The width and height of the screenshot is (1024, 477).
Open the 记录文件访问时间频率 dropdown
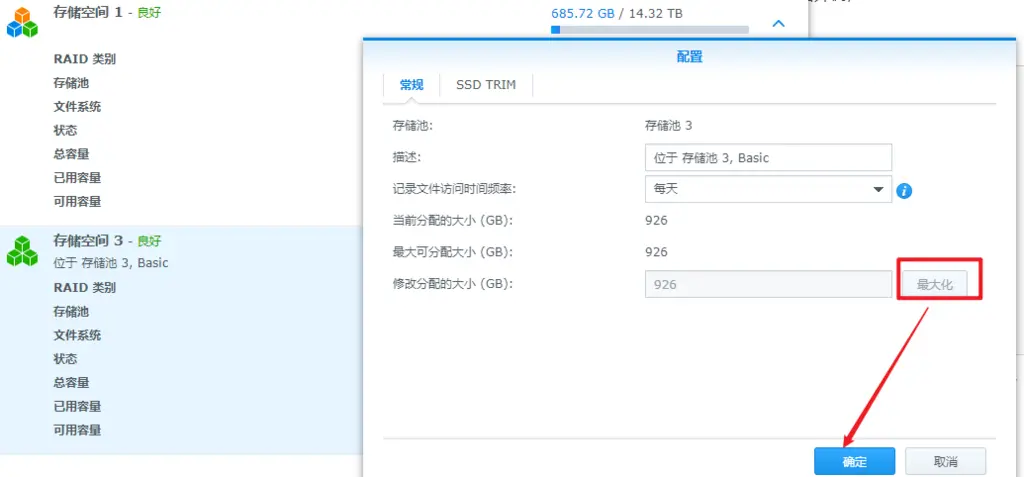point(768,189)
